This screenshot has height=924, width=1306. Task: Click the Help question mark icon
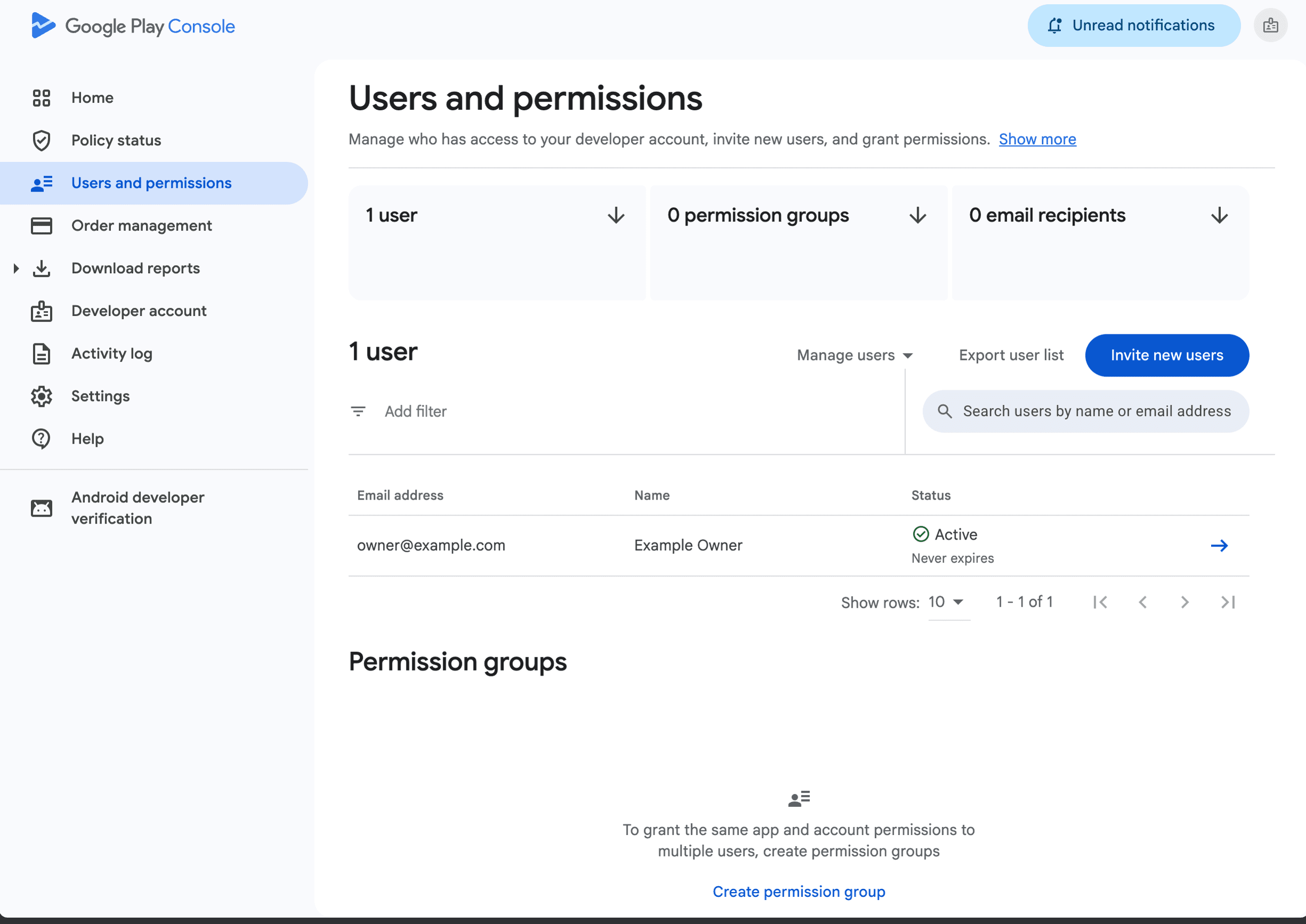41,439
